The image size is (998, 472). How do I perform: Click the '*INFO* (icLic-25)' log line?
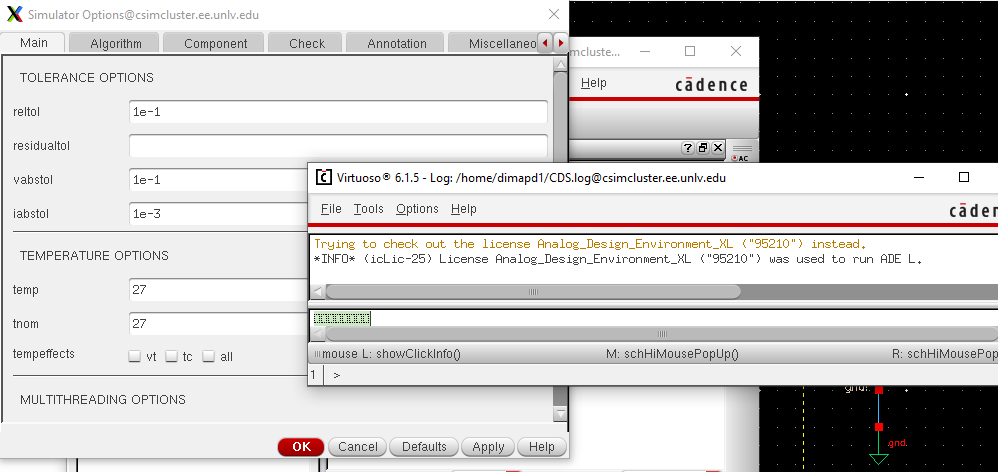(x=618, y=259)
